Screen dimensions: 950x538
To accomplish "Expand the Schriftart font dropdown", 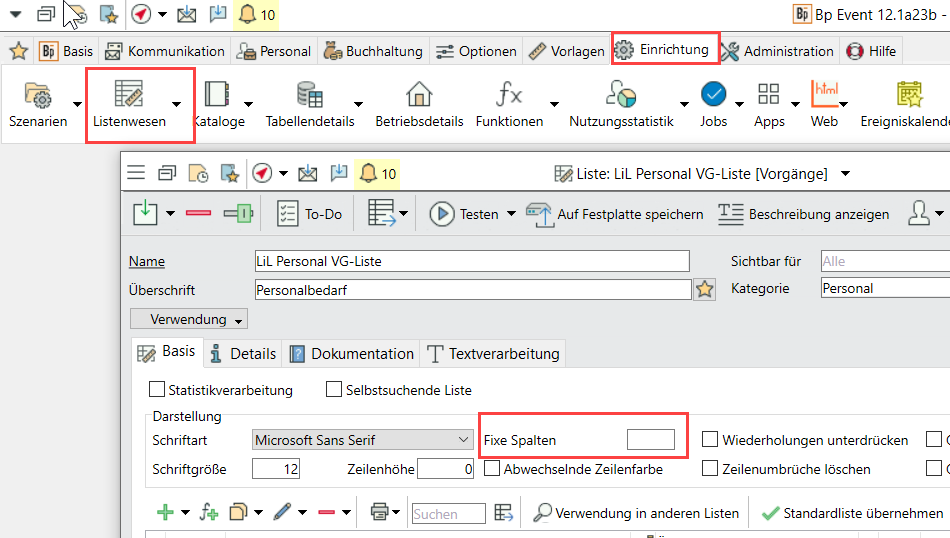I will click(462, 440).
